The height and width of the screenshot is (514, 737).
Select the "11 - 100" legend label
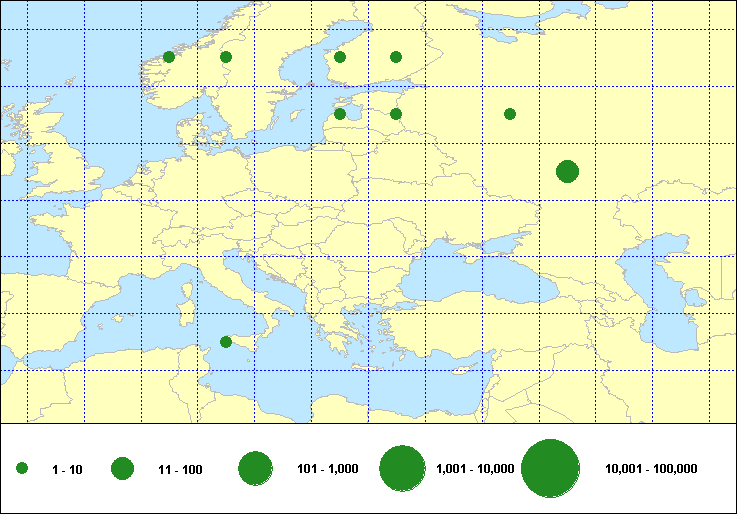pos(181,469)
